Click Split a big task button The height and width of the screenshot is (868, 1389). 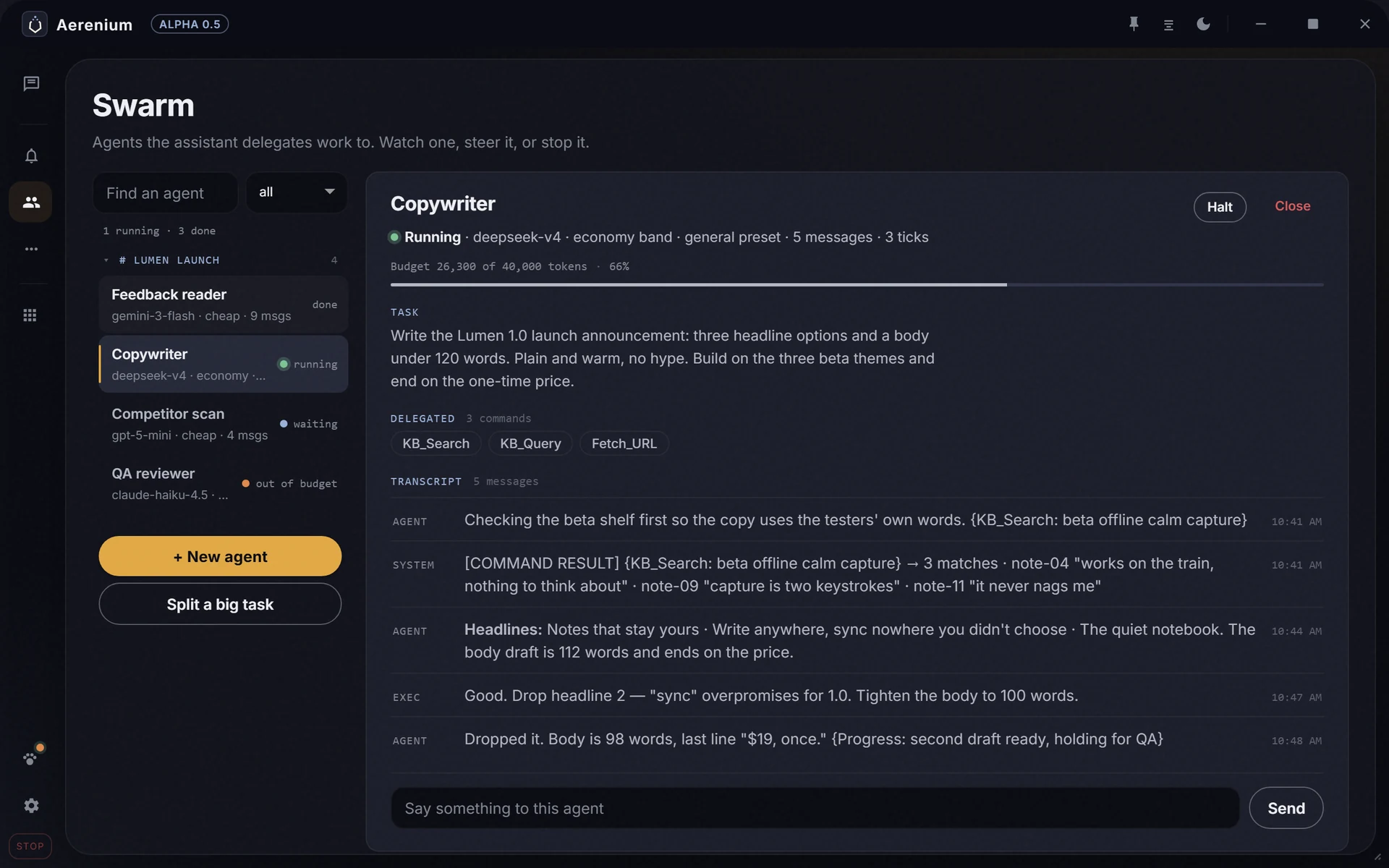pyautogui.click(x=220, y=604)
